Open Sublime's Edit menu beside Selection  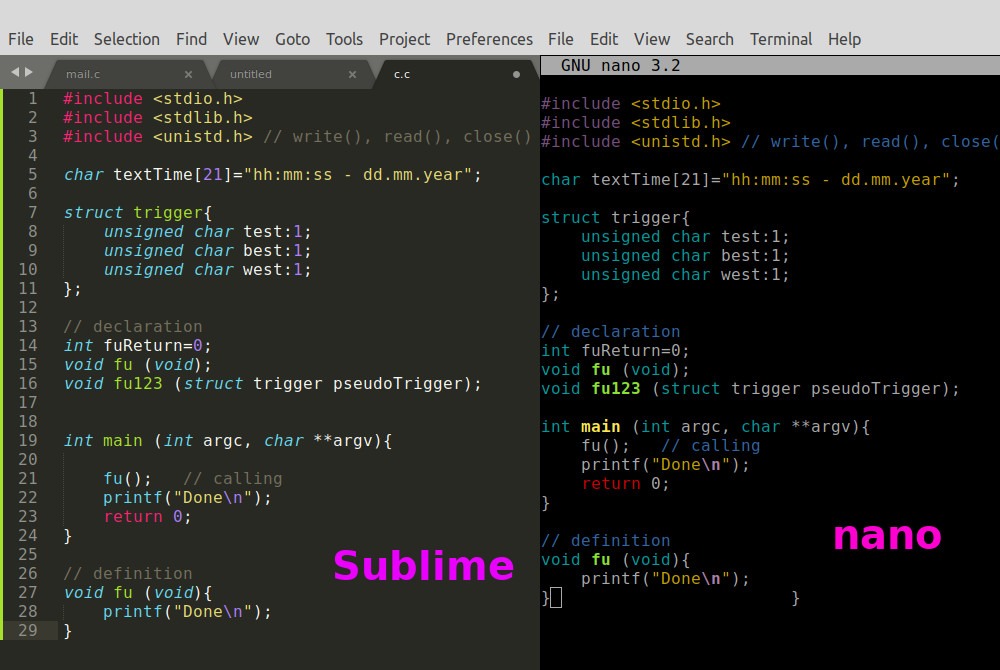pos(64,40)
